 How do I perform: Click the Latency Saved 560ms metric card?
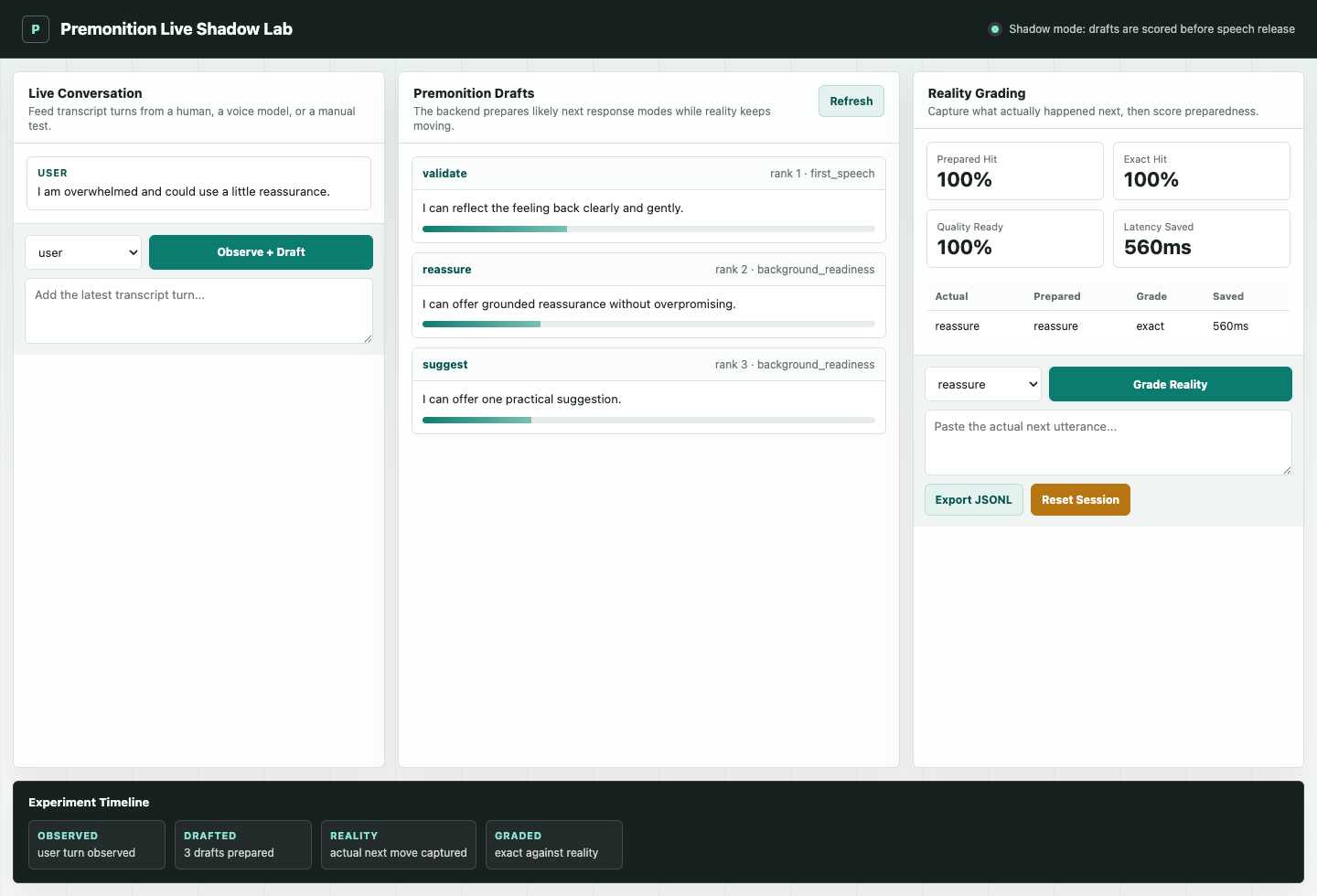1202,239
